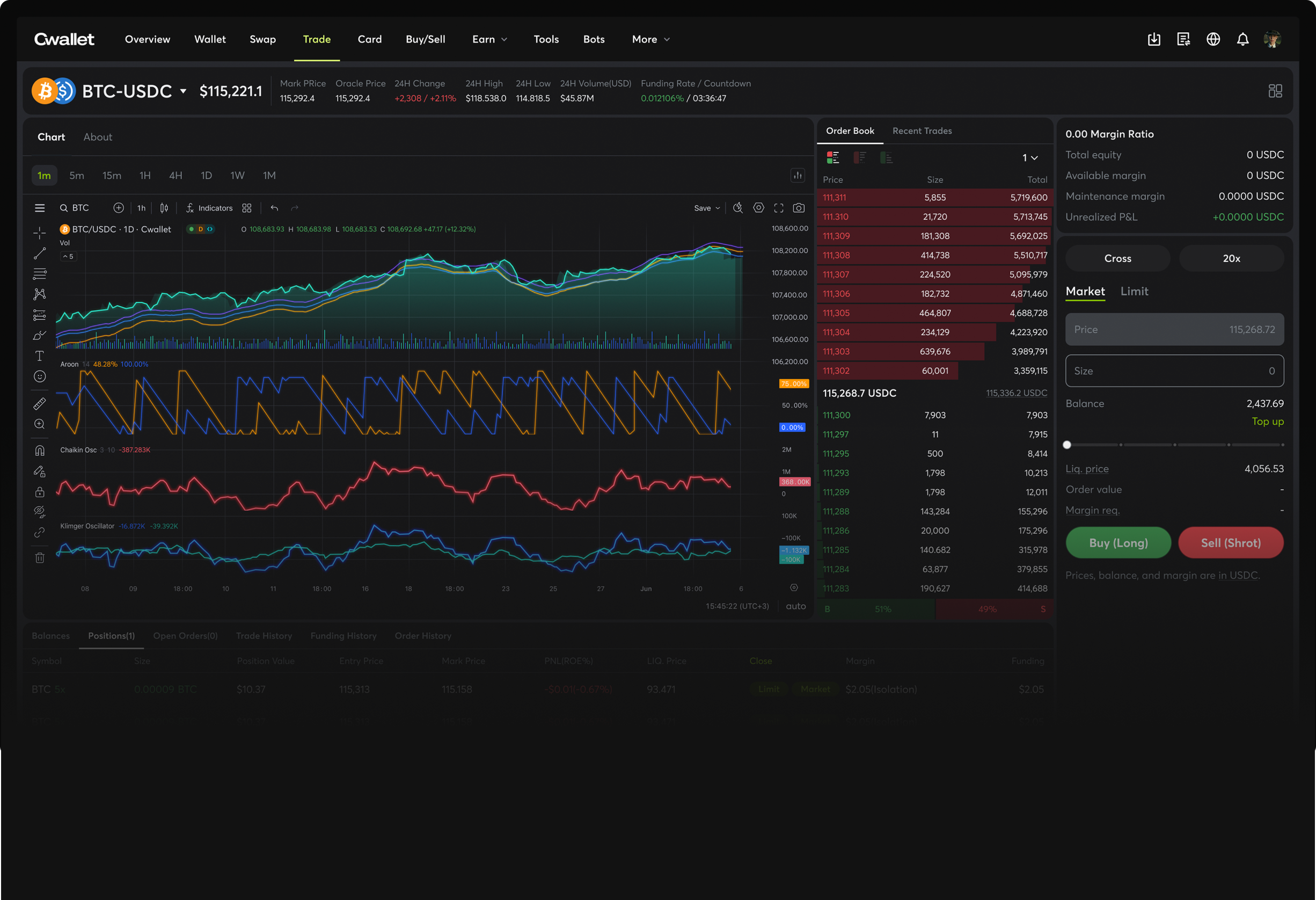
Task: Toggle Cross margin mode
Action: pyautogui.click(x=1117, y=258)
